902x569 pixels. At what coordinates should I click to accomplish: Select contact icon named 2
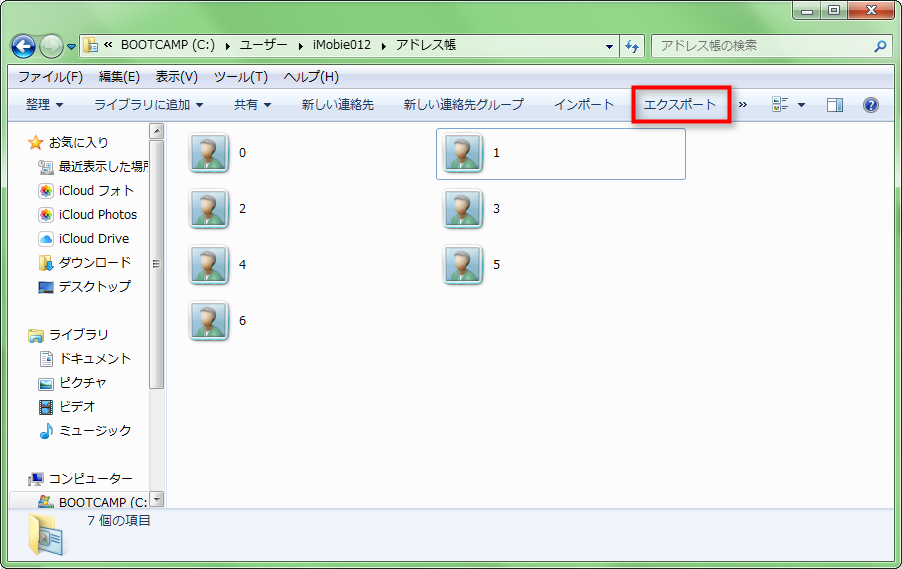tap(209, 209)
